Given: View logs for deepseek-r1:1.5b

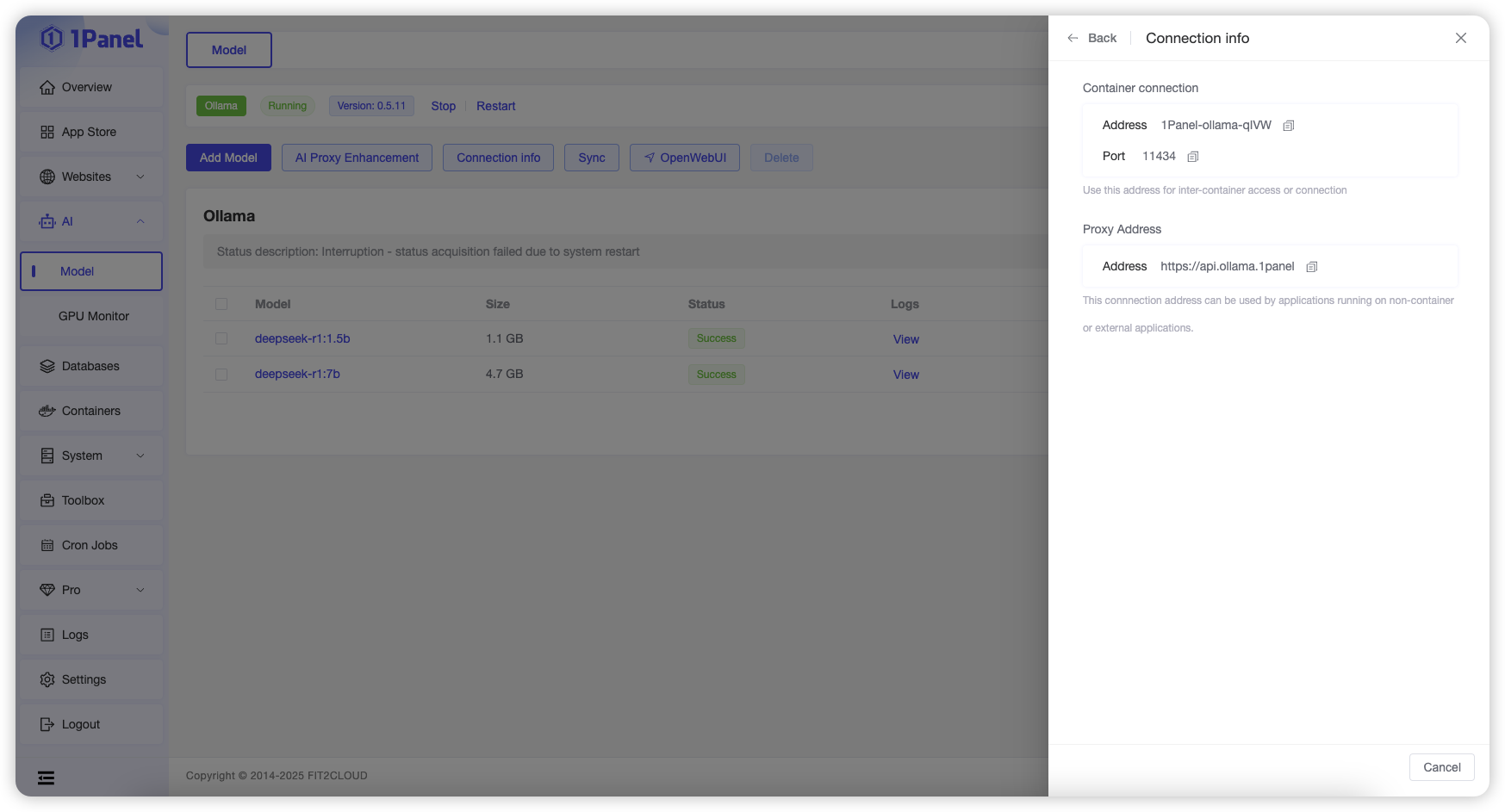Looking at the screenshot, I should point(905,339).
